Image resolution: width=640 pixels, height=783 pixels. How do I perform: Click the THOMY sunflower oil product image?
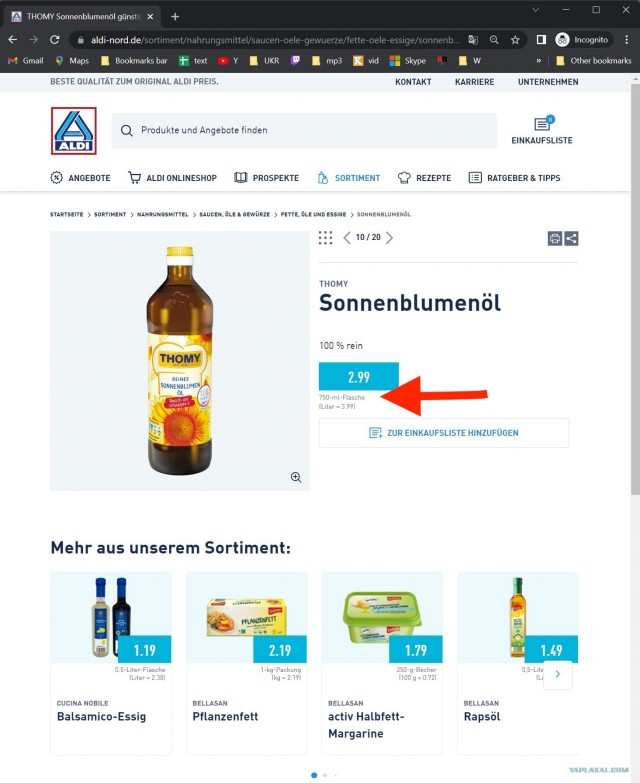tap(180, 361)
